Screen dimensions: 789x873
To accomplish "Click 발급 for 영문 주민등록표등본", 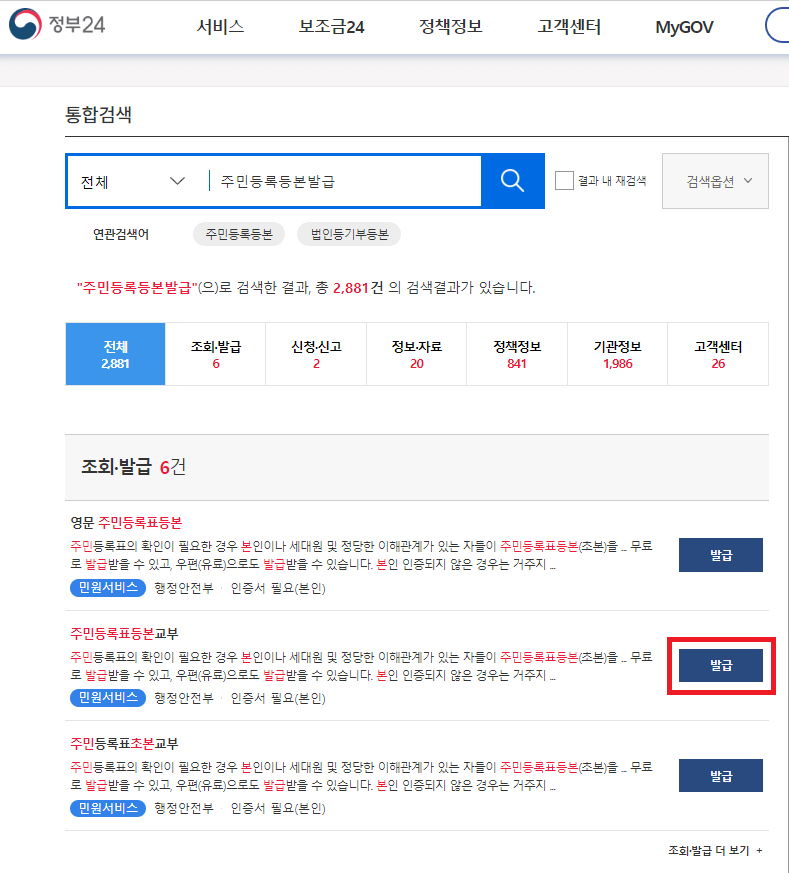I will point(721,555).
